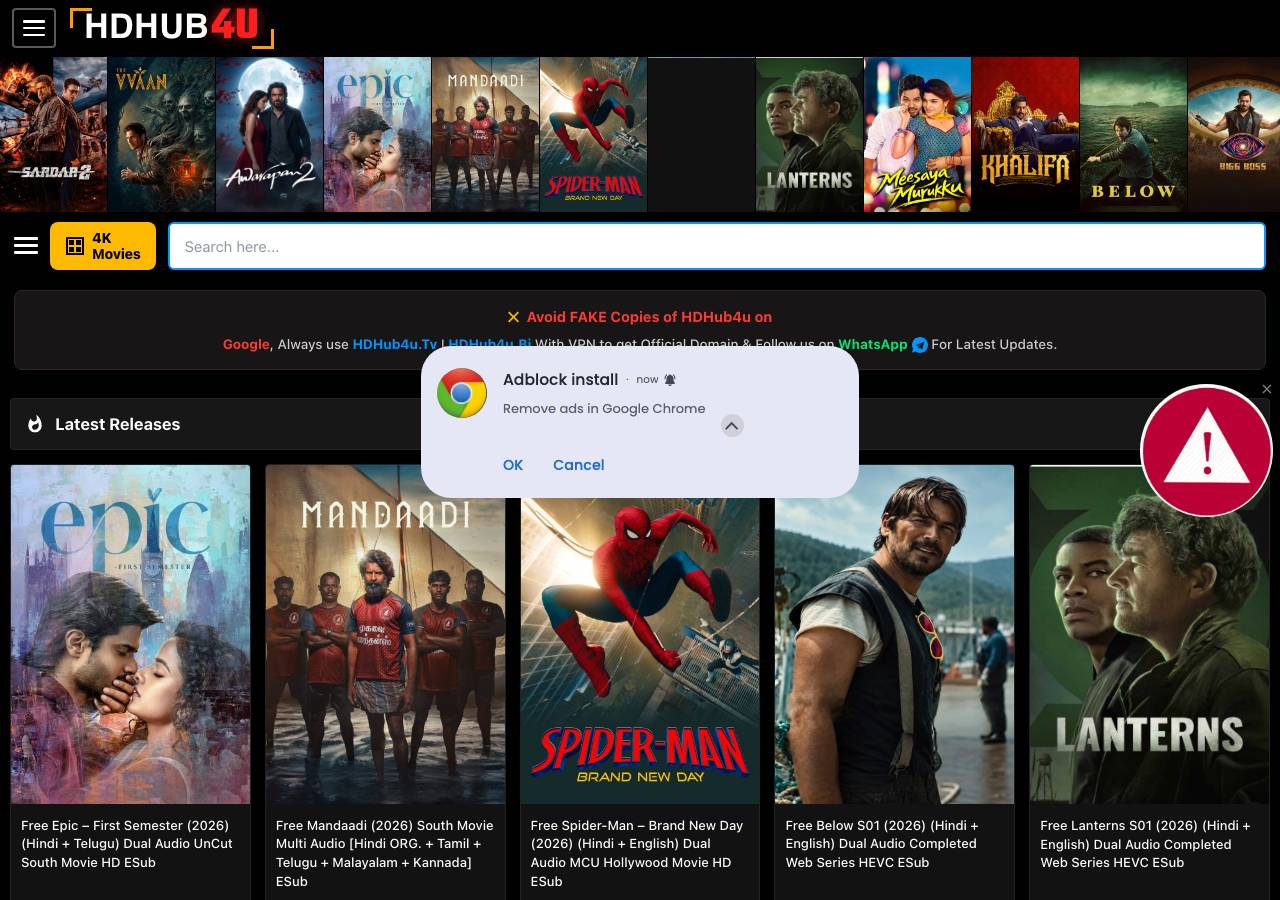Open the Below S01 release card poster
1280x900 pixels.
coord(895,634)
